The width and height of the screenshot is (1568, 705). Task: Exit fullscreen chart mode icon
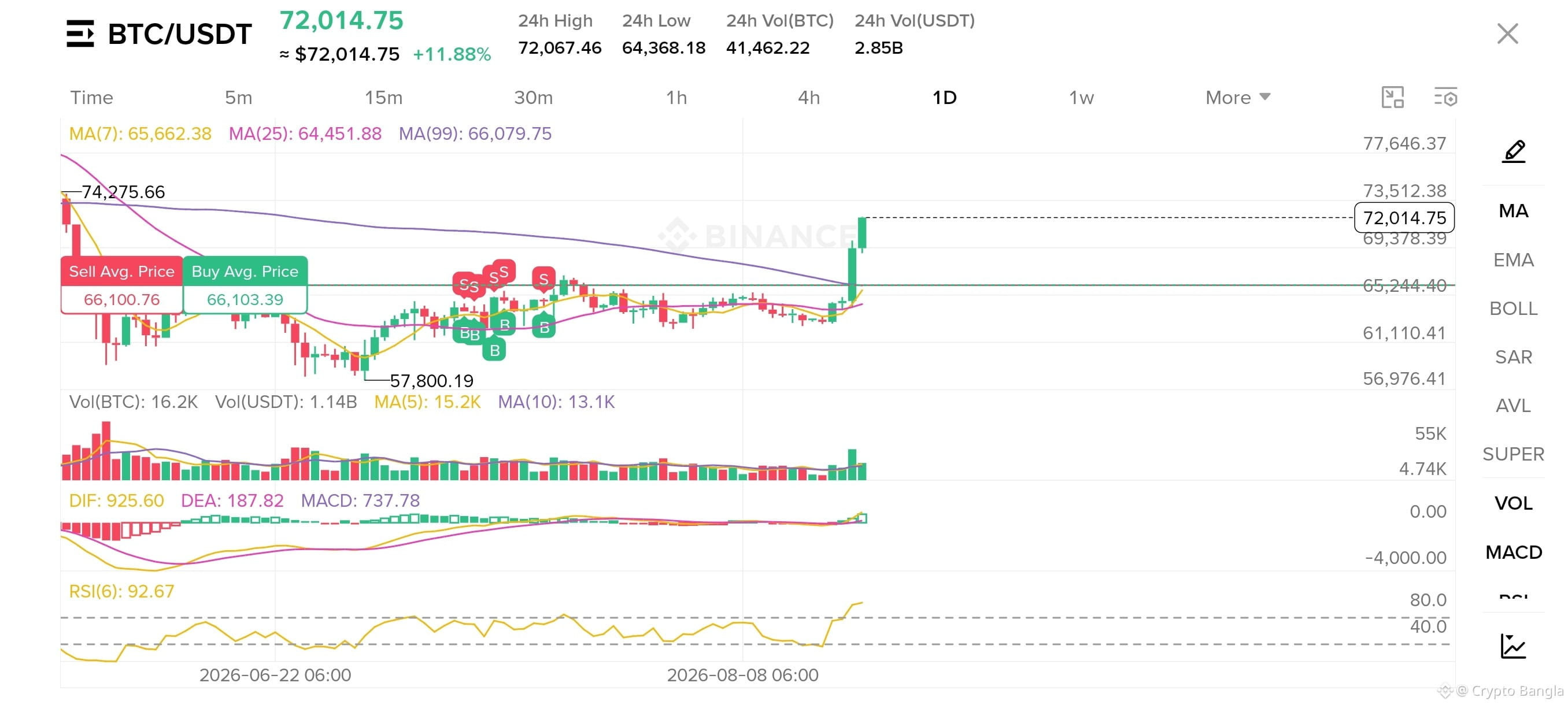click(x=1393, y=97)
